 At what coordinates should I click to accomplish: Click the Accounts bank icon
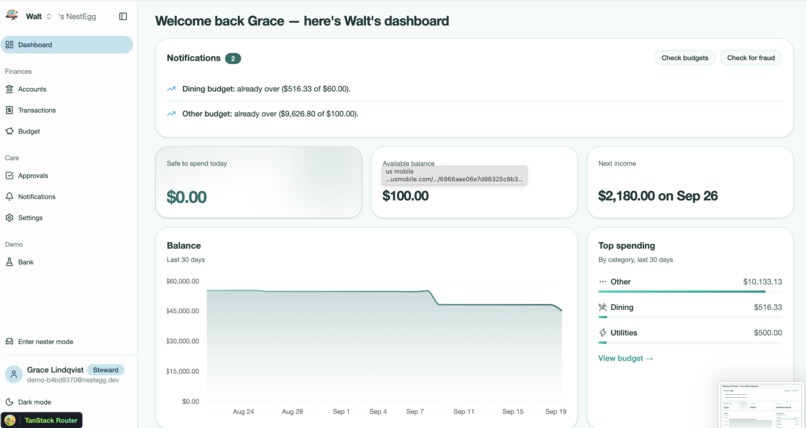click(x=9, y=89)
